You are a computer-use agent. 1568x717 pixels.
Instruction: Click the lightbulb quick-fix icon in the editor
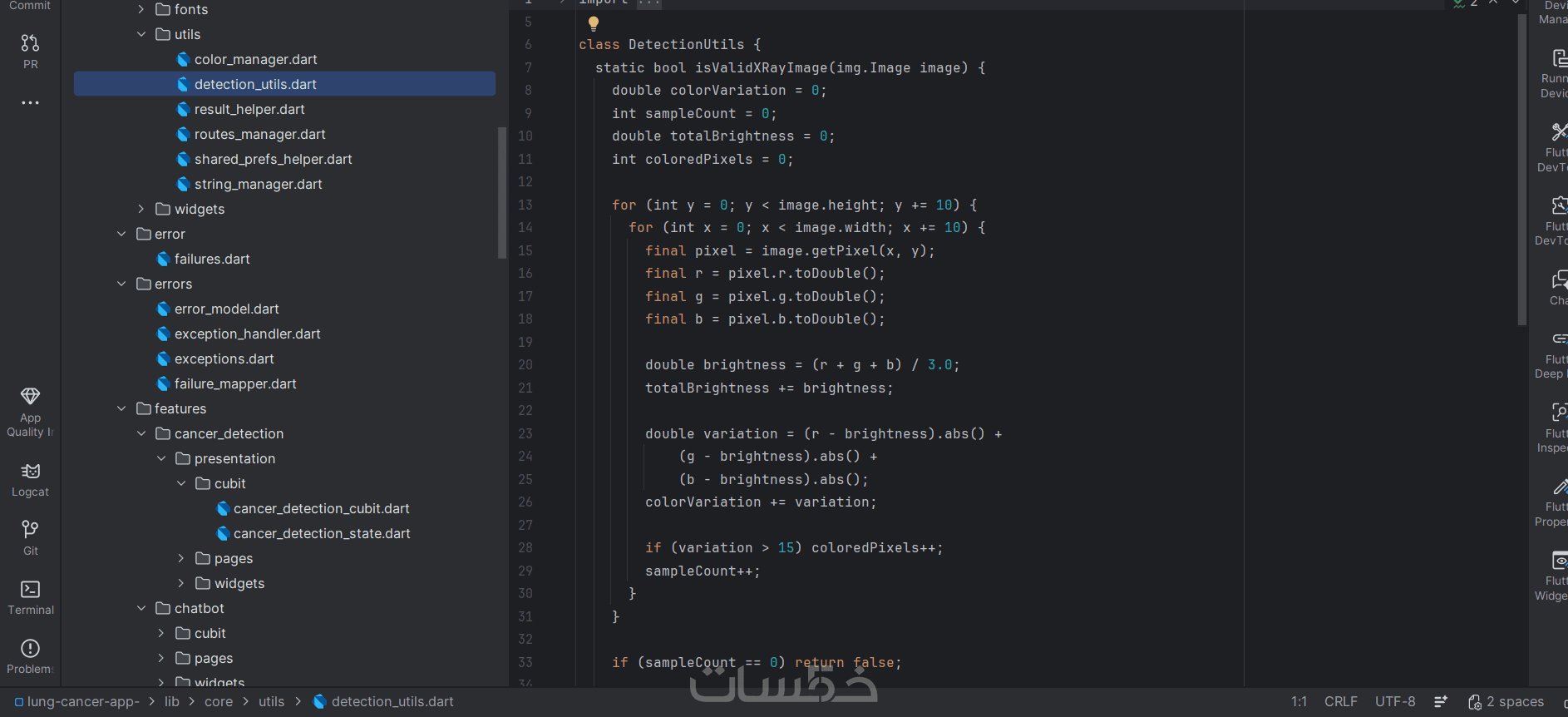pos(594,23)
